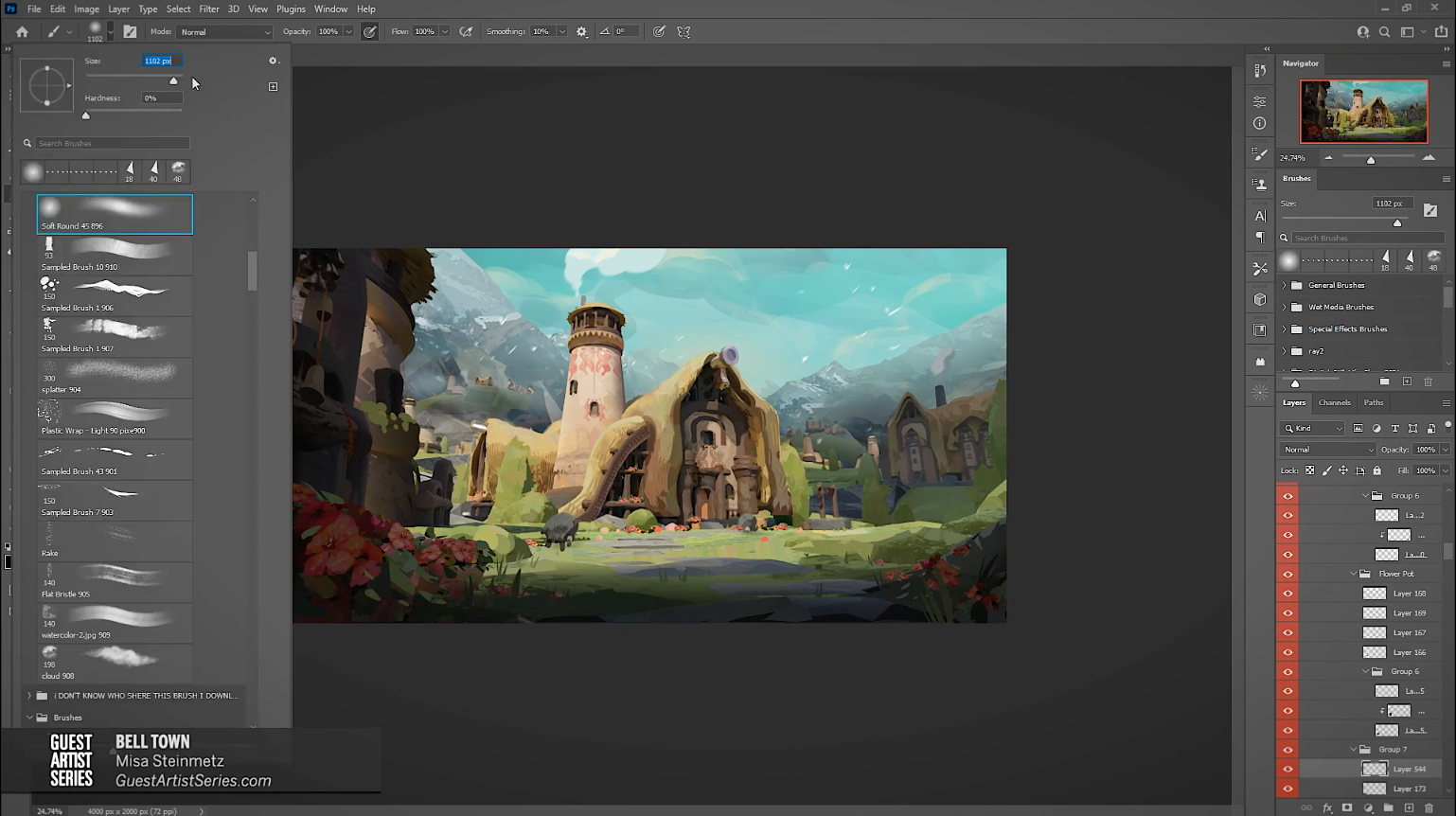This screenshot has width=1456, height=816.
Task: Lock transparent pixels in Layers panel
Action: click(x=1310, y=470)
